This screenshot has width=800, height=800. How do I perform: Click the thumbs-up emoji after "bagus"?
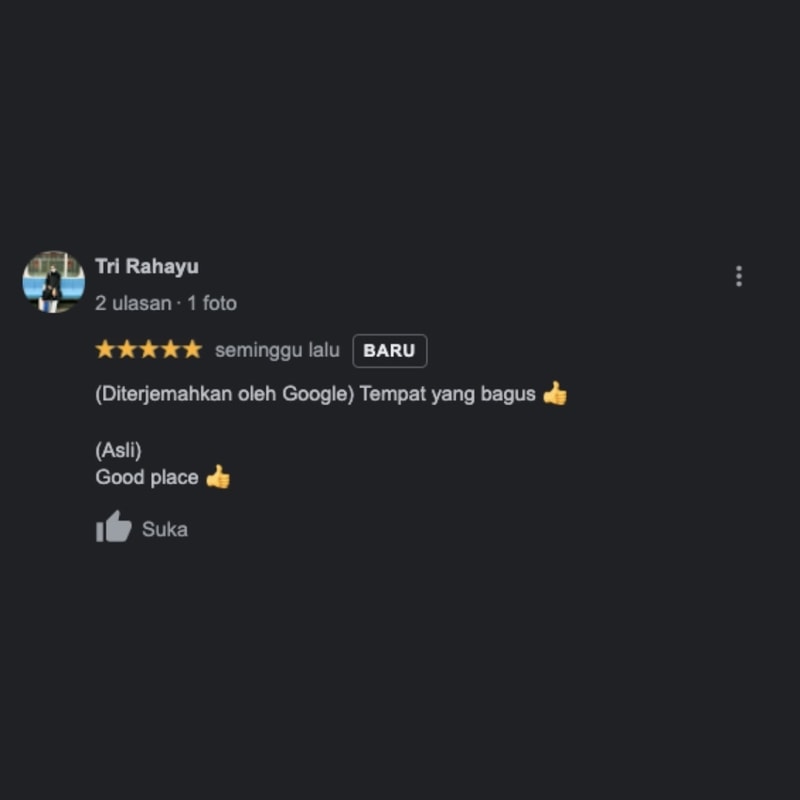[555, 393]
